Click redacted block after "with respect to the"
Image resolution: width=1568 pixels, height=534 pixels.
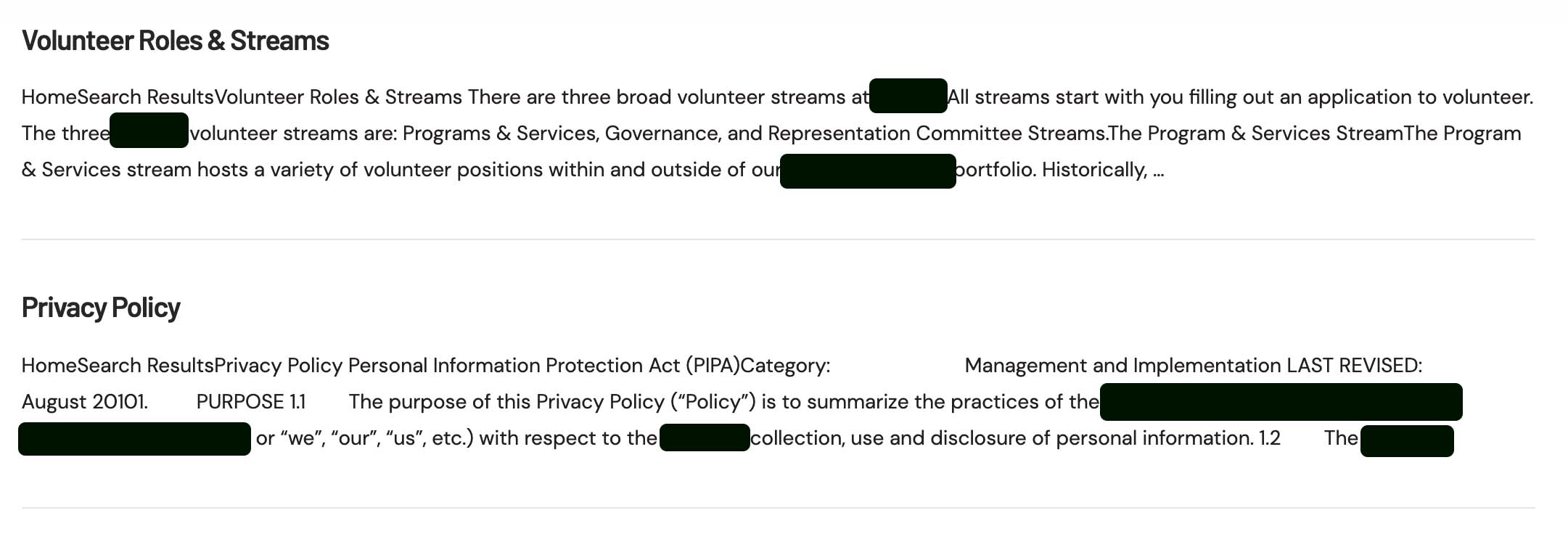pos(705,438)
